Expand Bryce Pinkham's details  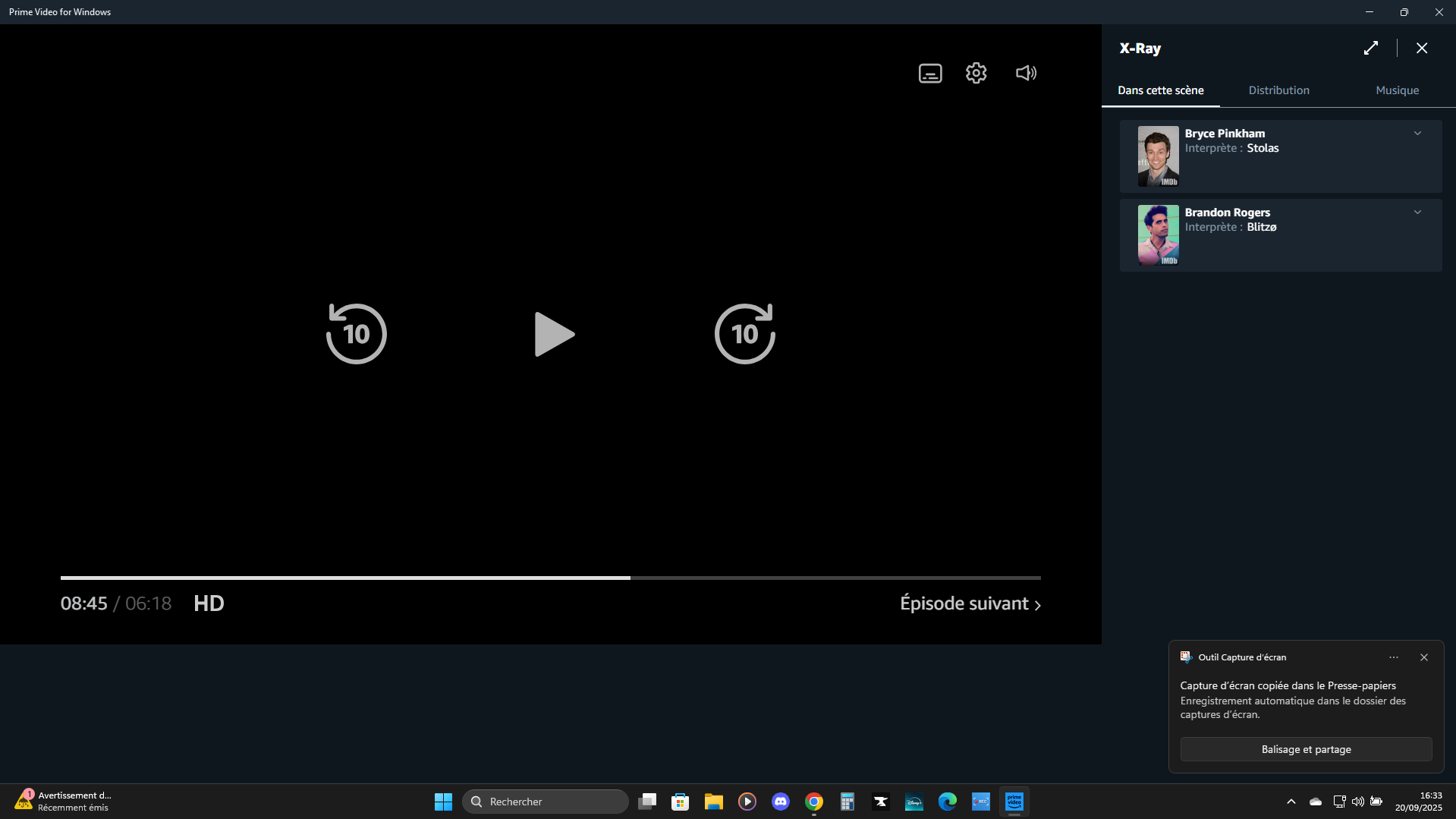[x=1417, y=134]
